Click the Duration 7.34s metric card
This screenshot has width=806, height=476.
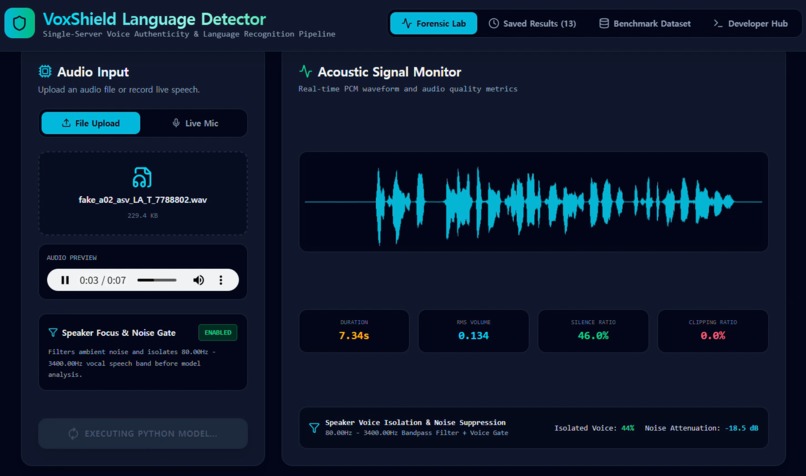(x=354, y=331)
